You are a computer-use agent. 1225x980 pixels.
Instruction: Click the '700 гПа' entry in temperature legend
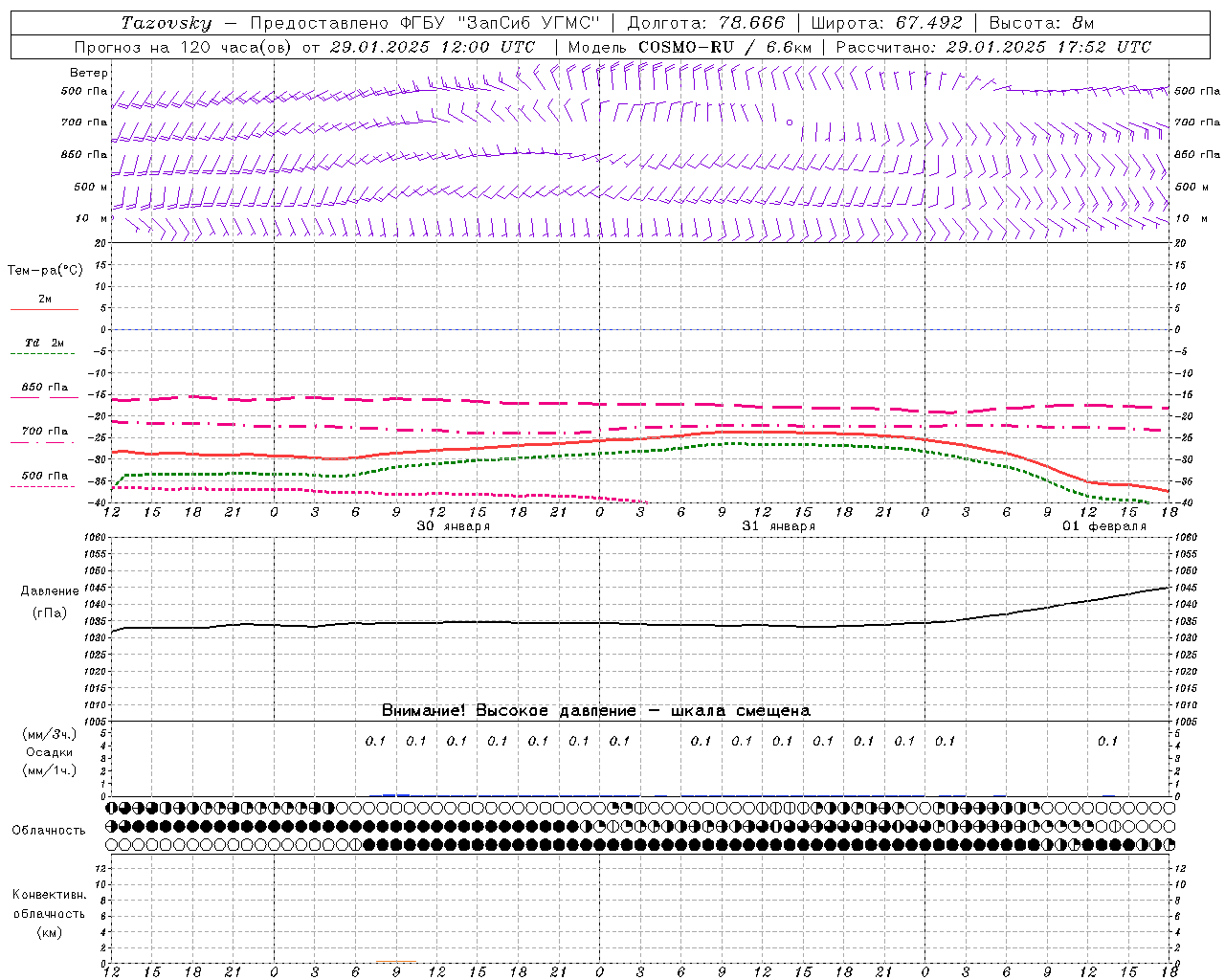click(45, 432)
